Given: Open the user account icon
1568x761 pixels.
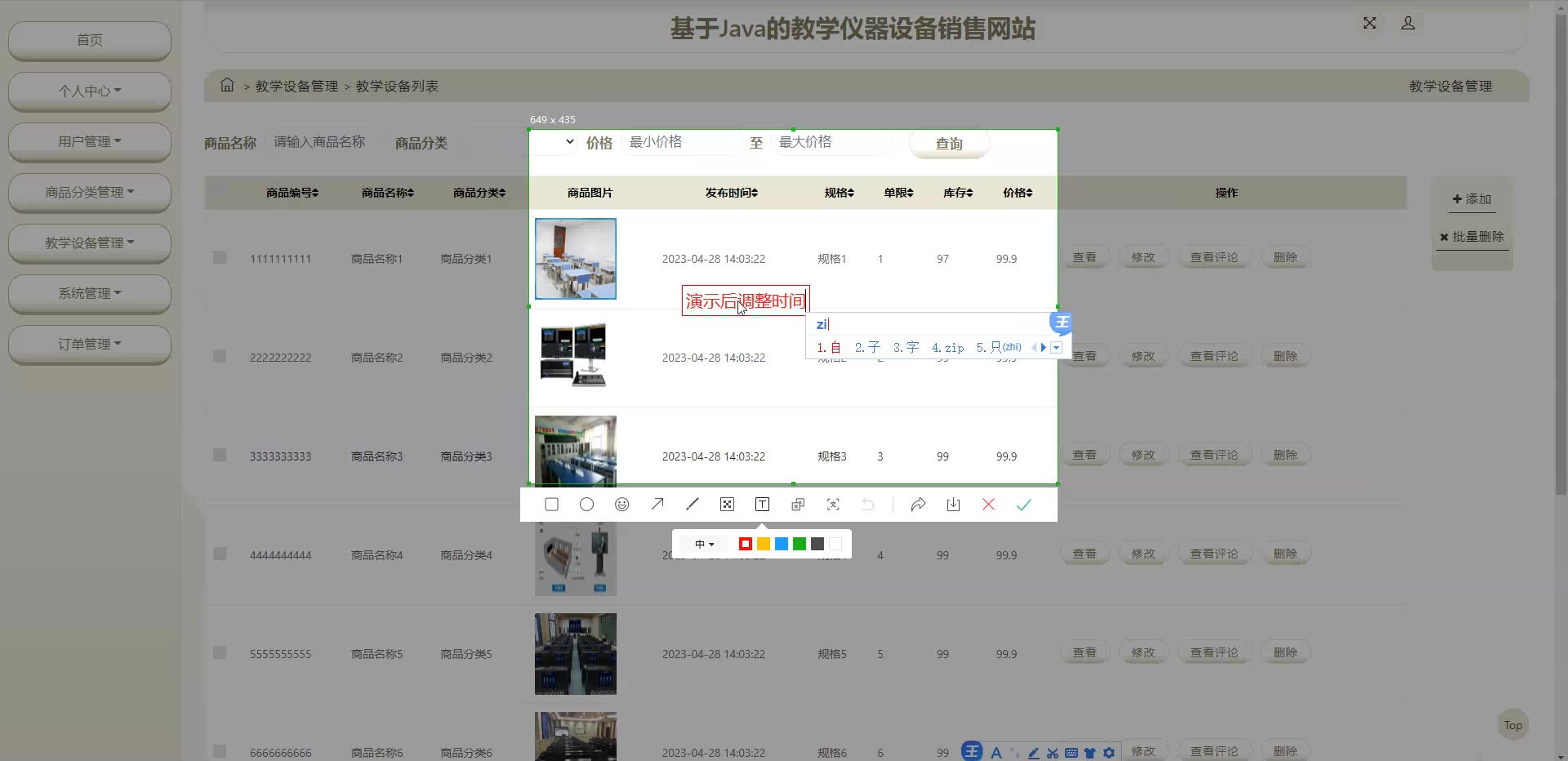Looking at the screenshot, I should click(x=1408, y=23).
